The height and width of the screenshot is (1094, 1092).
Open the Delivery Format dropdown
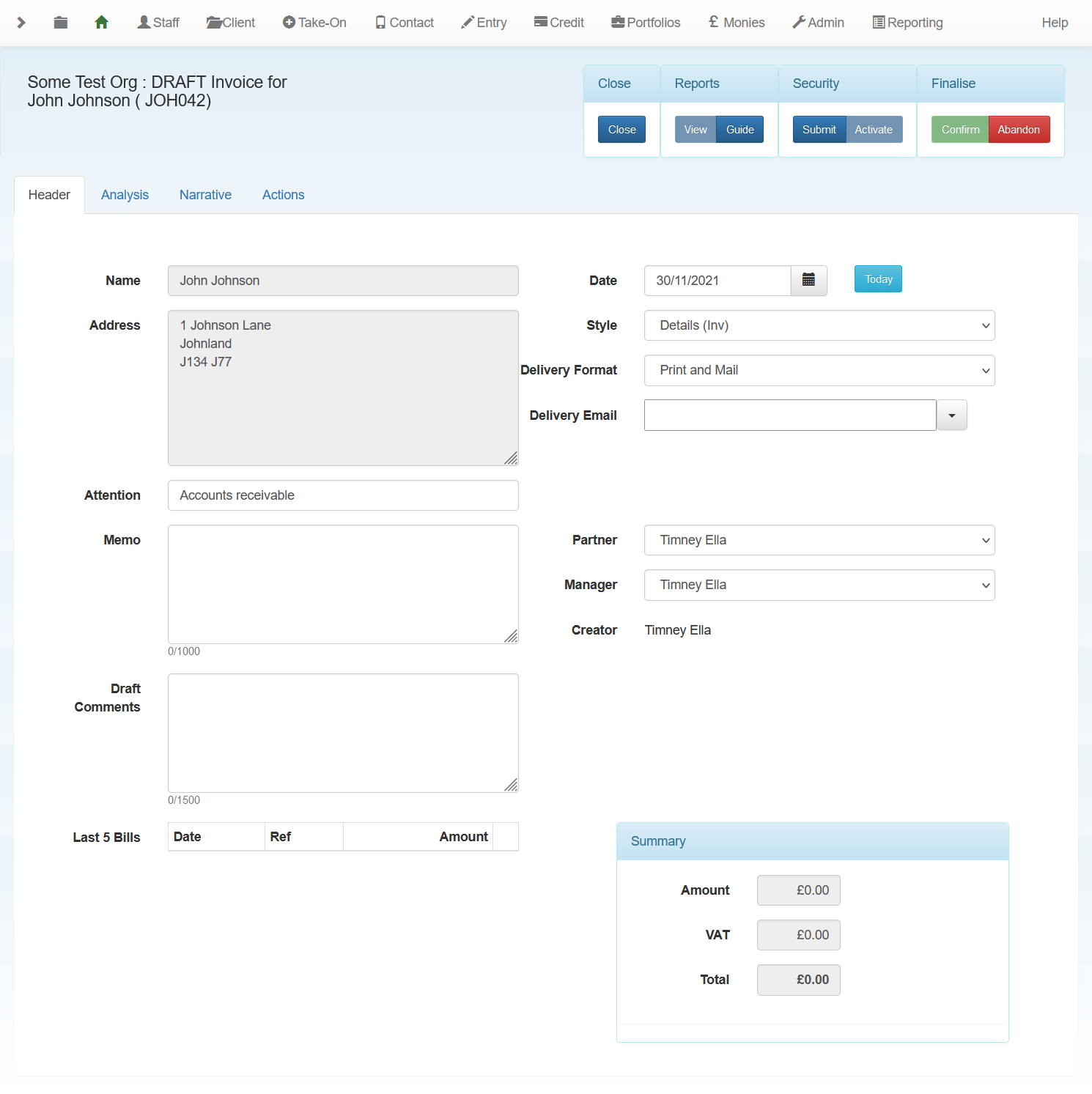pos(819,371)
